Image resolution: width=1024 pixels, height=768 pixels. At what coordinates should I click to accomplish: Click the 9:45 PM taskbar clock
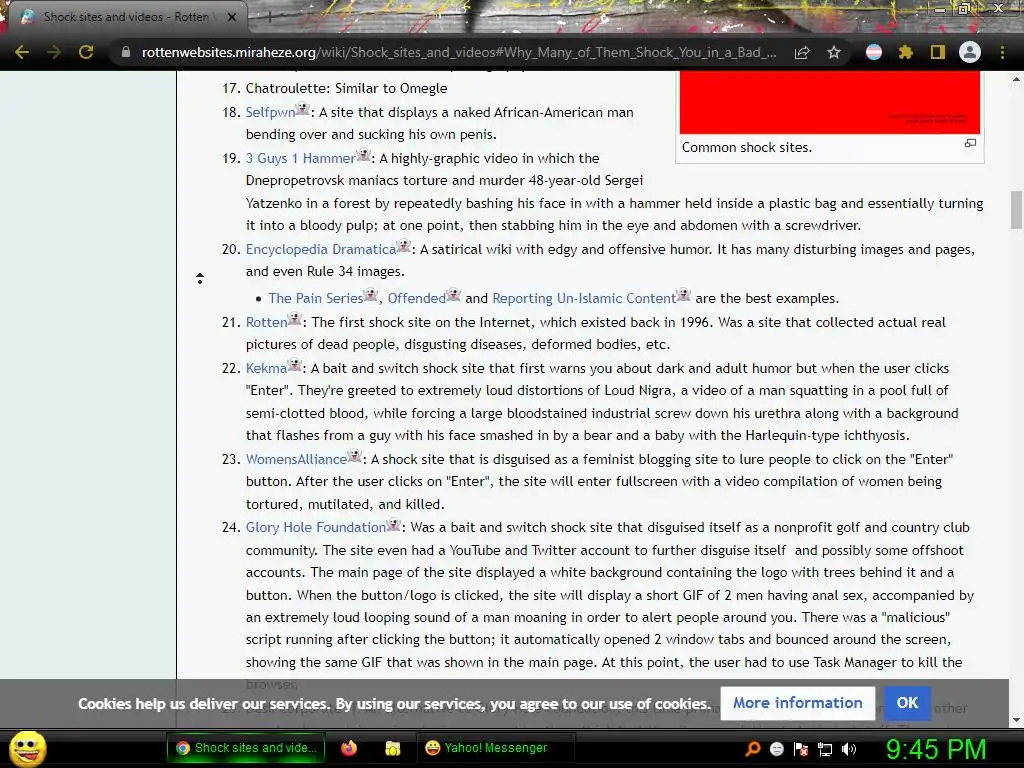click(x=935, y=748)
